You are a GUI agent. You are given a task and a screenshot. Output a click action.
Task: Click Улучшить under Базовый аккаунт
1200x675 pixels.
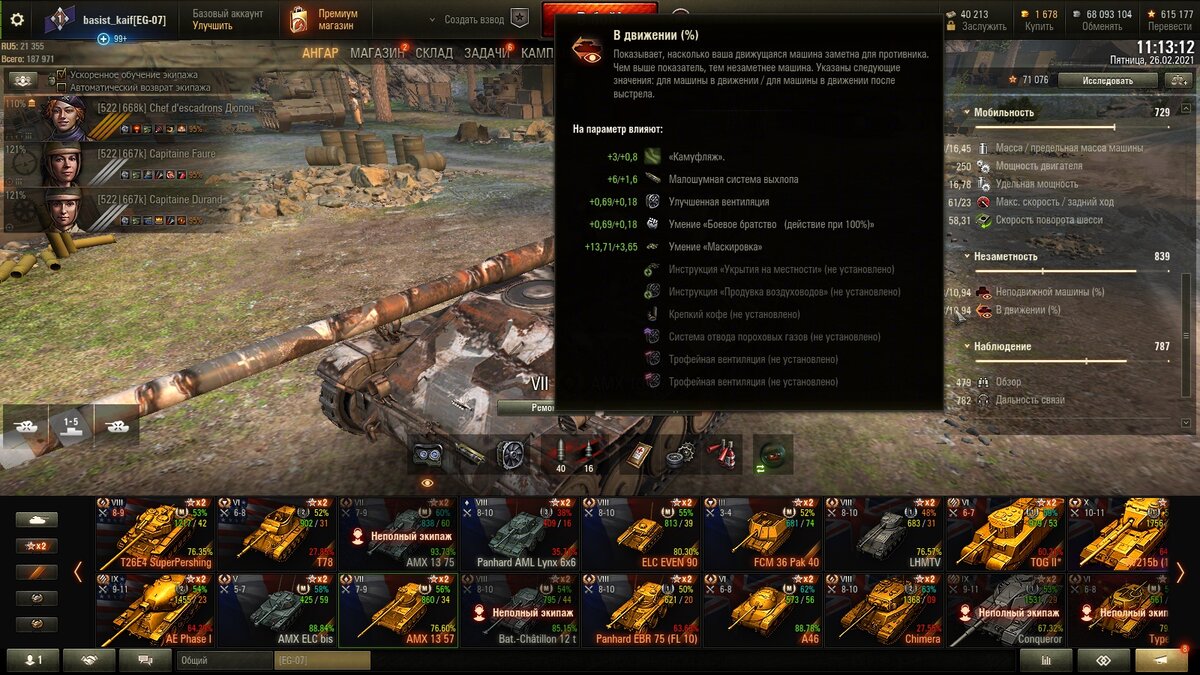(x=212, y=26)
